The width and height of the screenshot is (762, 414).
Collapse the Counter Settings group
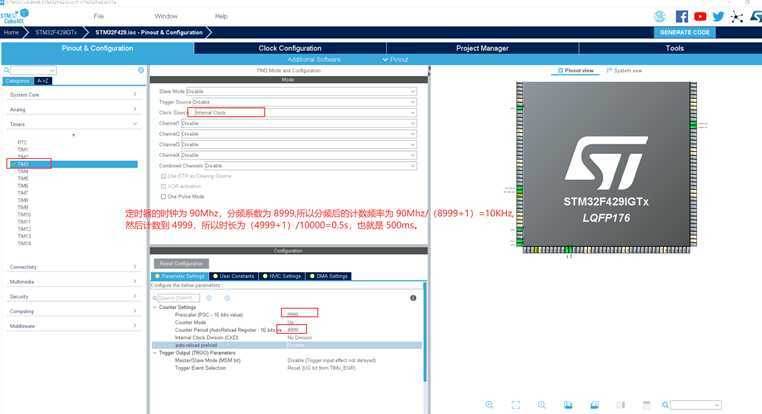click(x=155, y=308)
